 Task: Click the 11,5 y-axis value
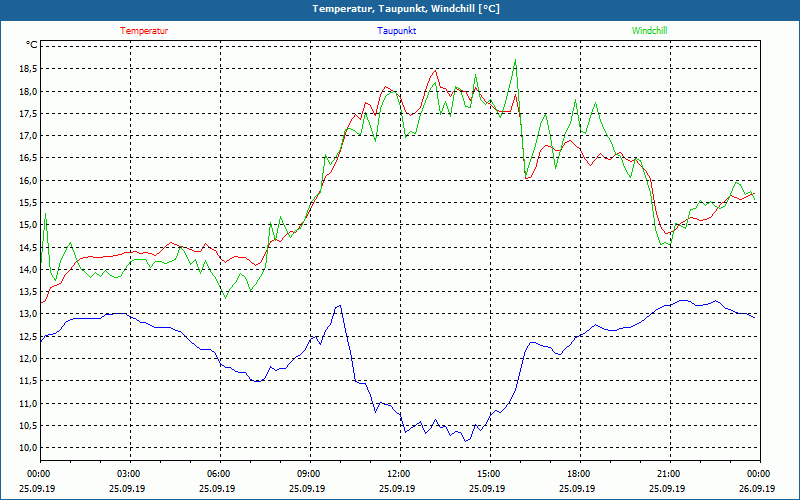point(28,381)
